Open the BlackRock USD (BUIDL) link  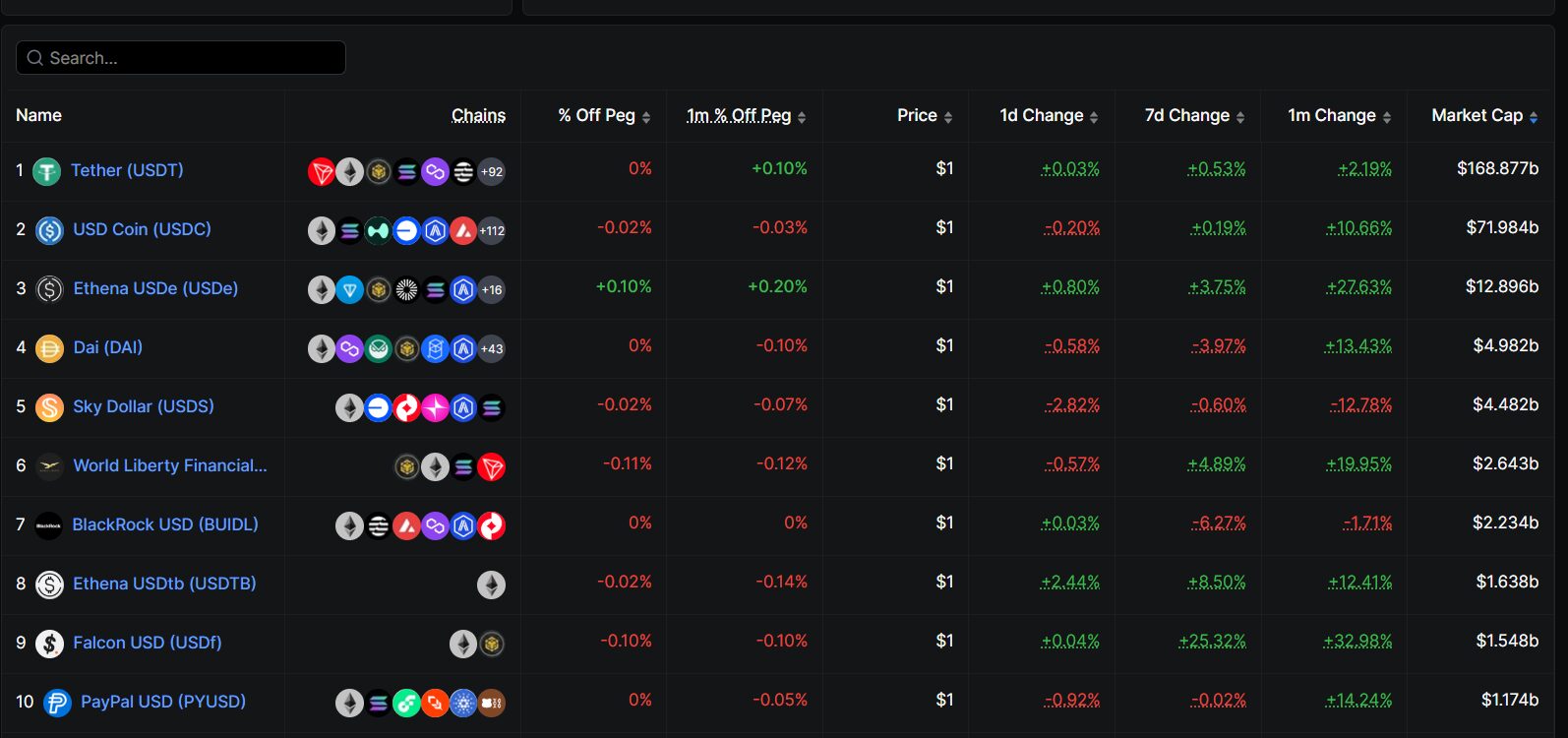165,524
